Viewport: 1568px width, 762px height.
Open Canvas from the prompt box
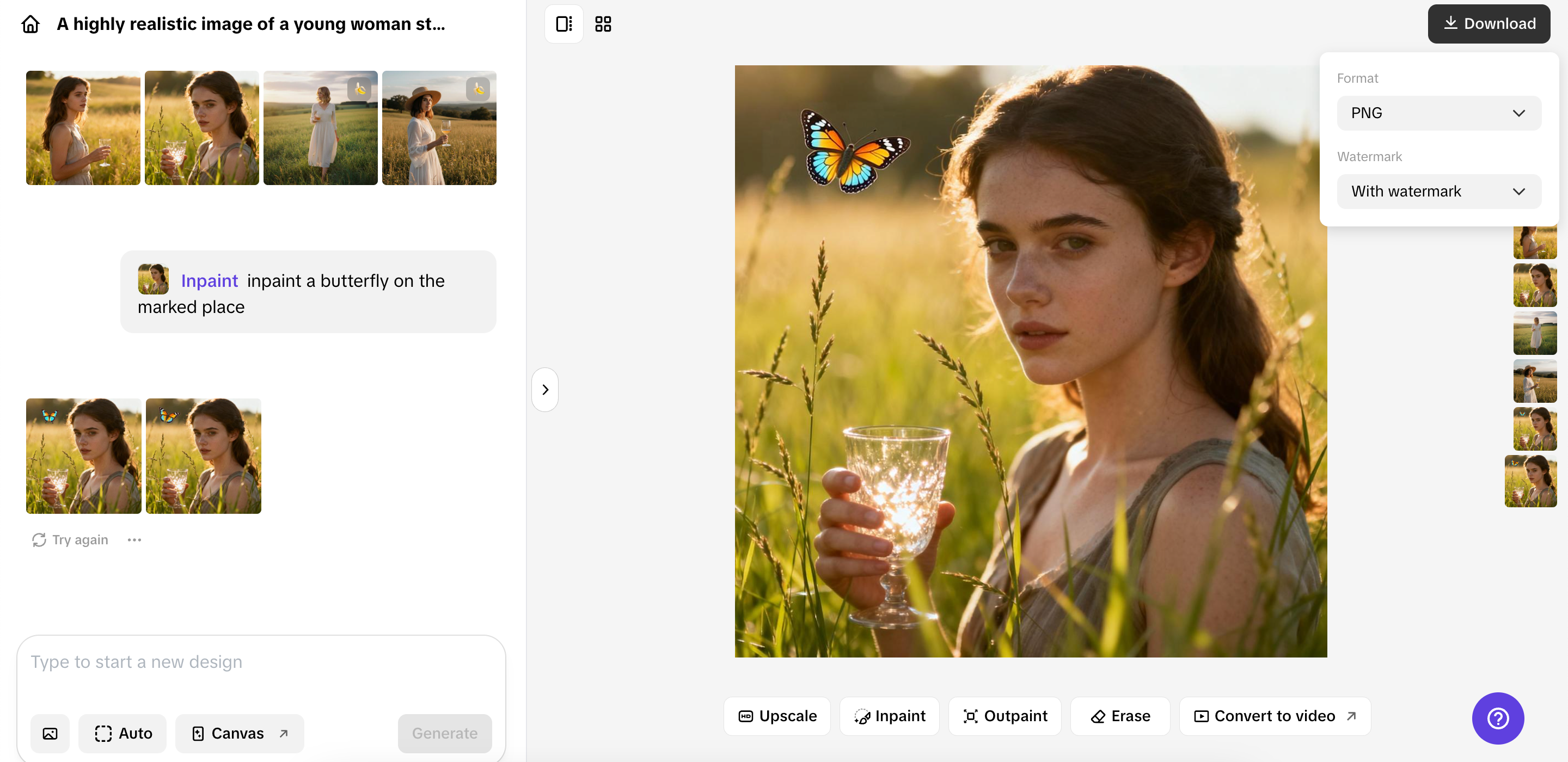(x=239, y=733)
